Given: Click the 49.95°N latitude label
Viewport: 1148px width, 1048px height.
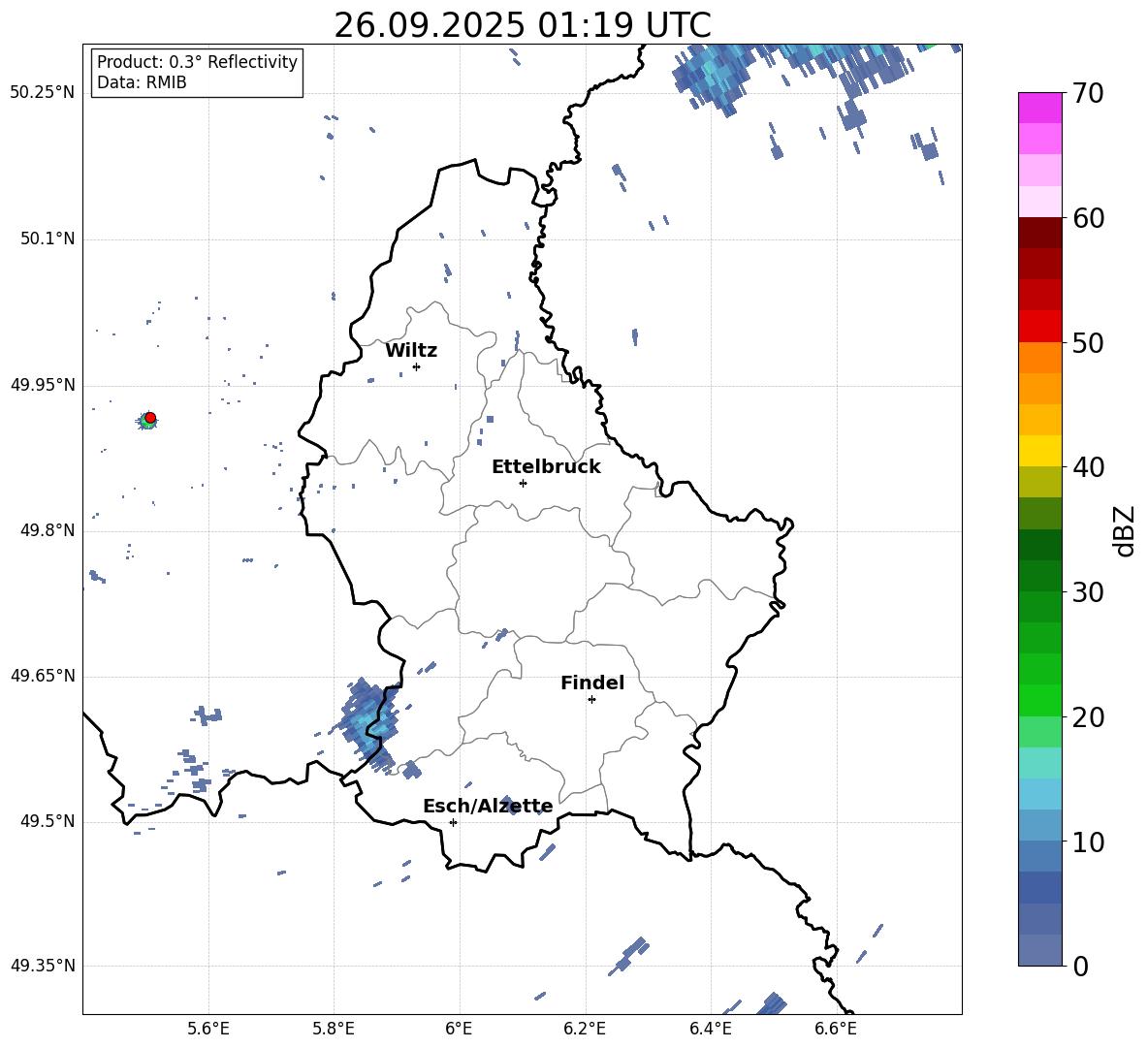Looking at the screenshot, I should tap(43, 384).
